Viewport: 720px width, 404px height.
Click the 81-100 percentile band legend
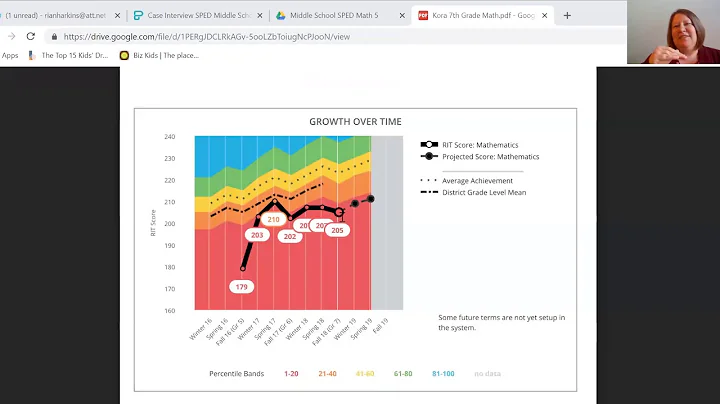[x=443, y=373]
